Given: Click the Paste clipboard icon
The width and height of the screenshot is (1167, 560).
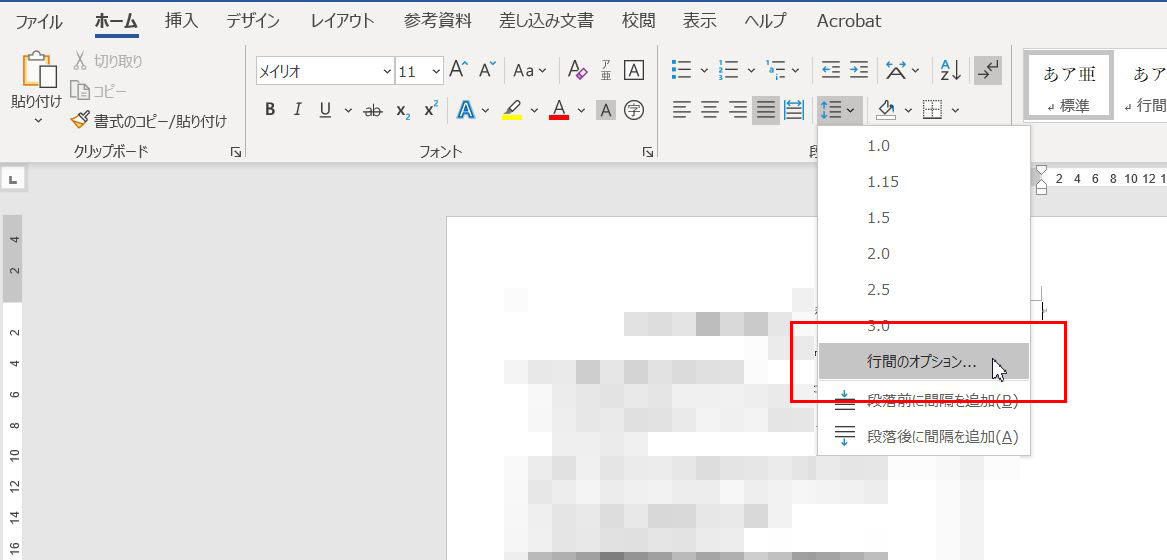Looking at the screenshot, I should pyautogui.click(x=37, y=71).
